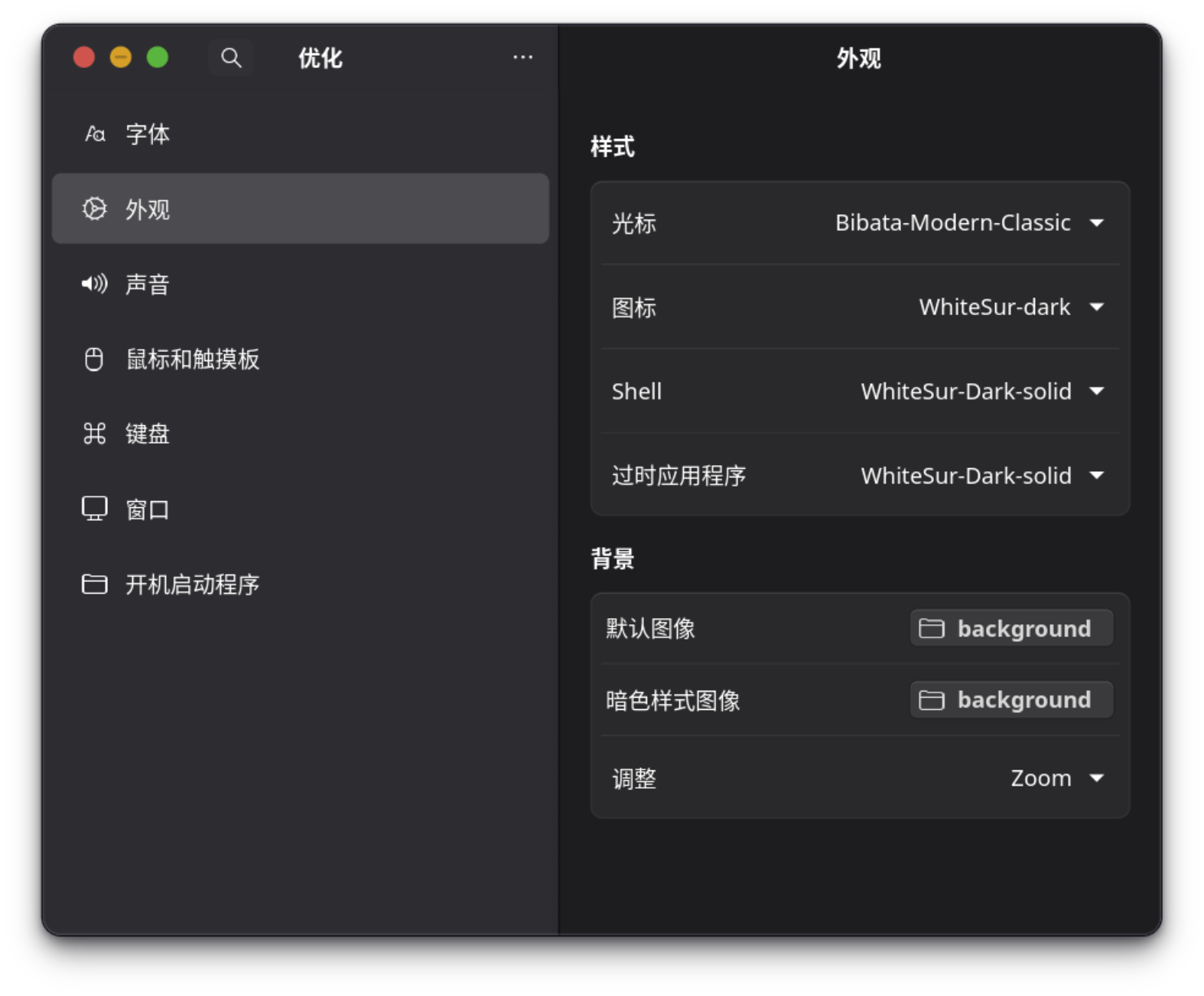Click the startup apps (开机启动程序) folder icon

(x=94, y=584)
